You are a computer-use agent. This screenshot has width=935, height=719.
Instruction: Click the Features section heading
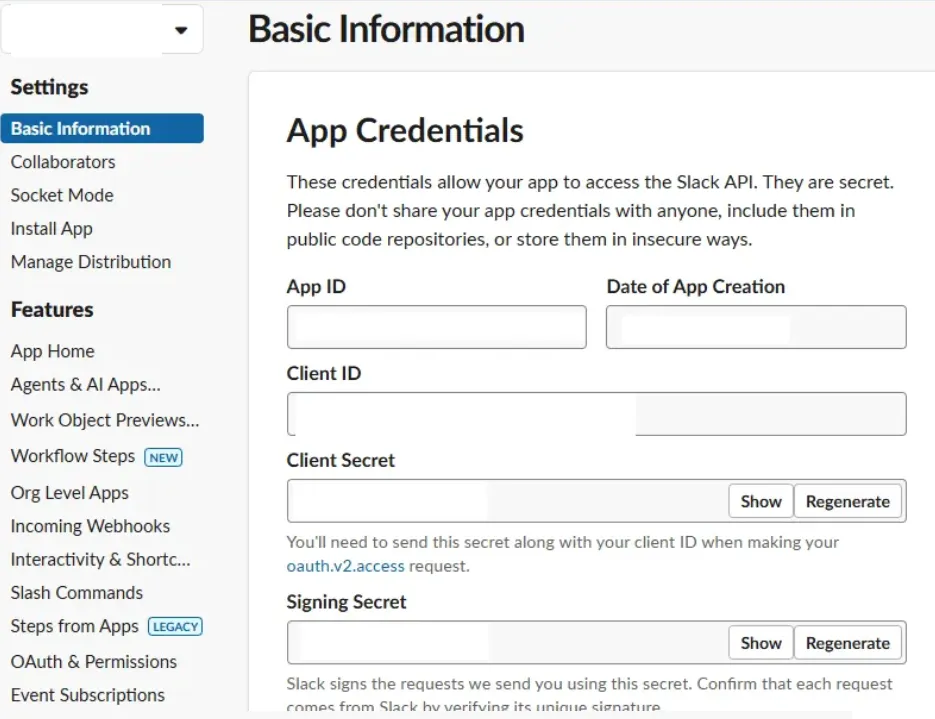coord(52,309)
